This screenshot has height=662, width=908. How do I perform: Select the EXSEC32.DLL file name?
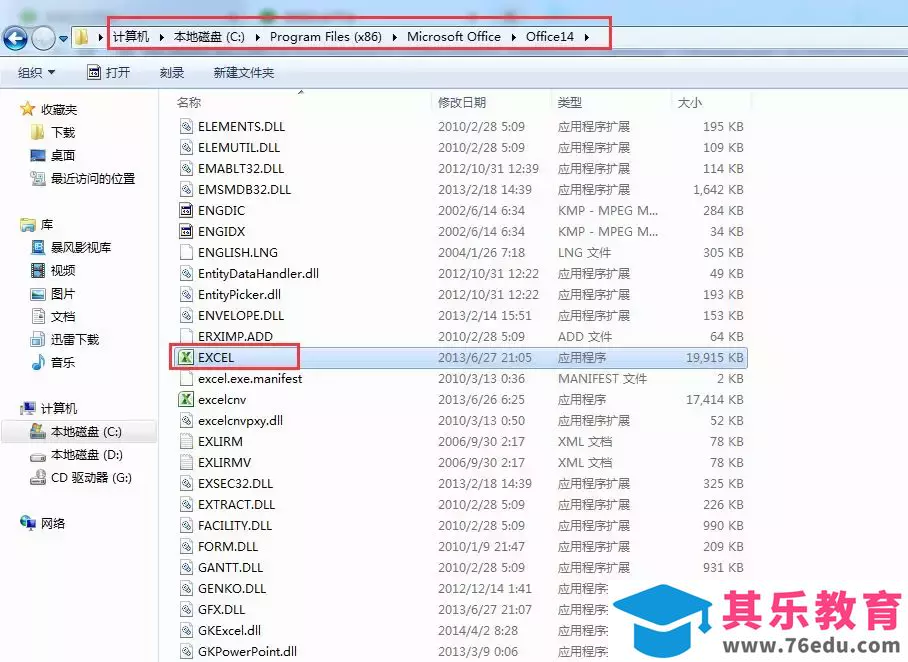point(235,484)
